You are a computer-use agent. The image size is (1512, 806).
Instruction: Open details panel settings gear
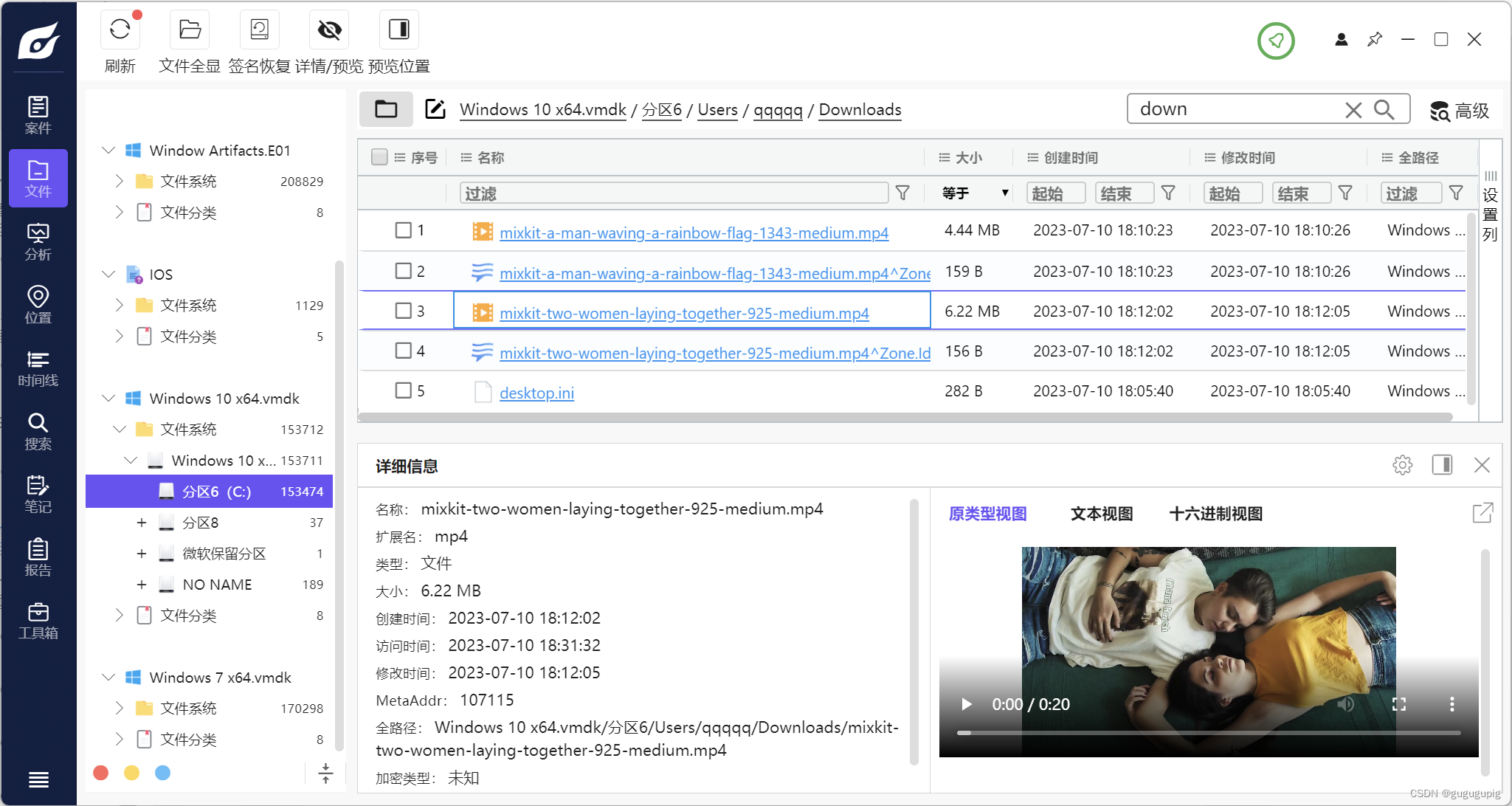(x=1402, y=465)
